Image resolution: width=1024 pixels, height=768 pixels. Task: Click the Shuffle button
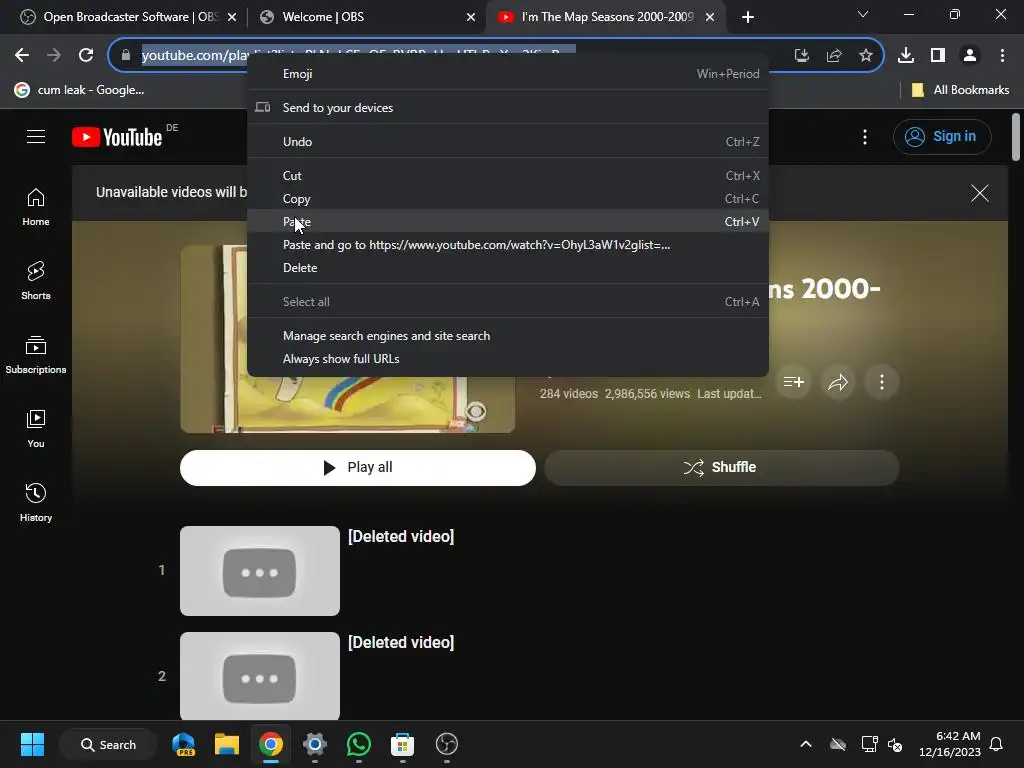[722, 468]
